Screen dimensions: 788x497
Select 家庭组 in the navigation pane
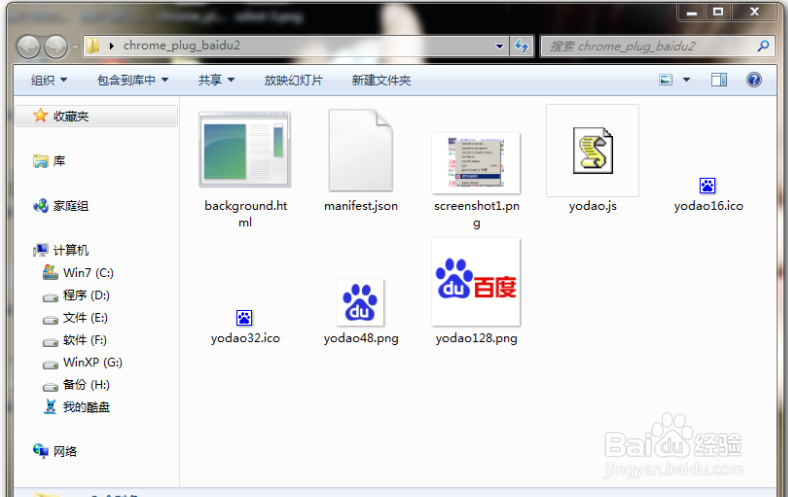click(x=71, y=206)
